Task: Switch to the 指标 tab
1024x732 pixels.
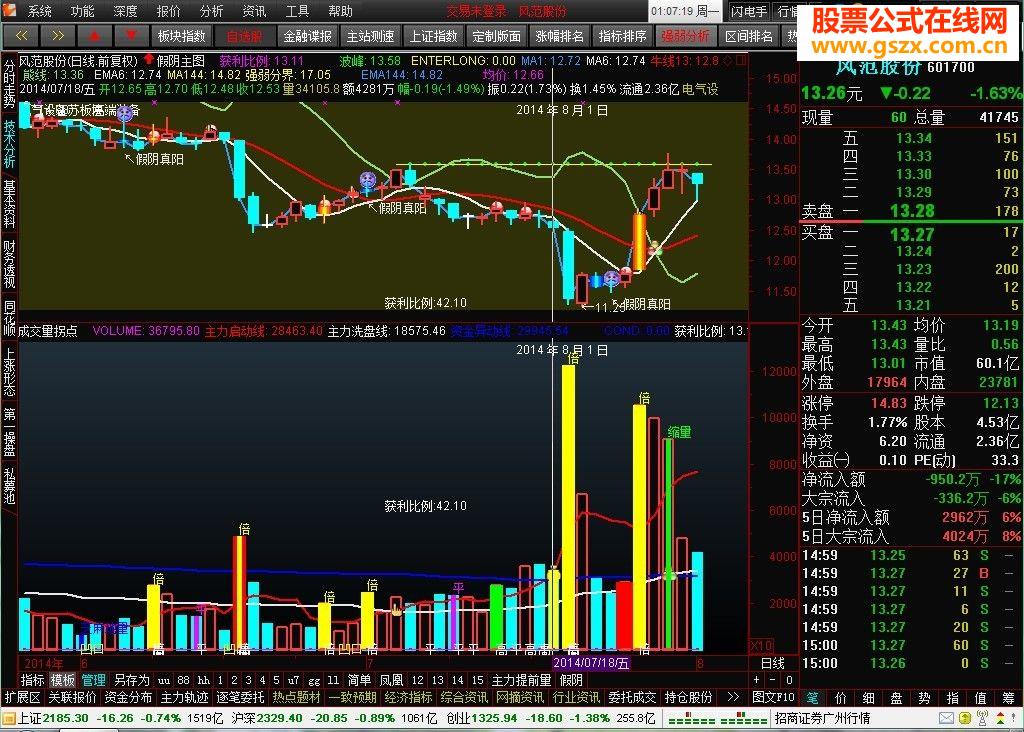Action: coord(33,680)
